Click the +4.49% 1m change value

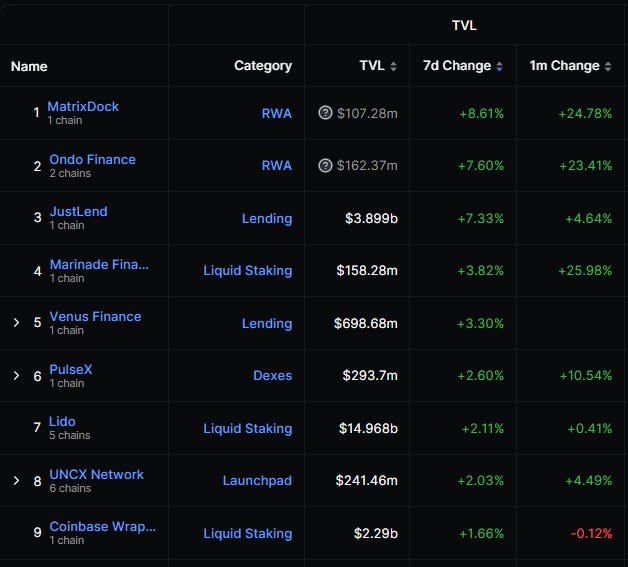point(589,481)
